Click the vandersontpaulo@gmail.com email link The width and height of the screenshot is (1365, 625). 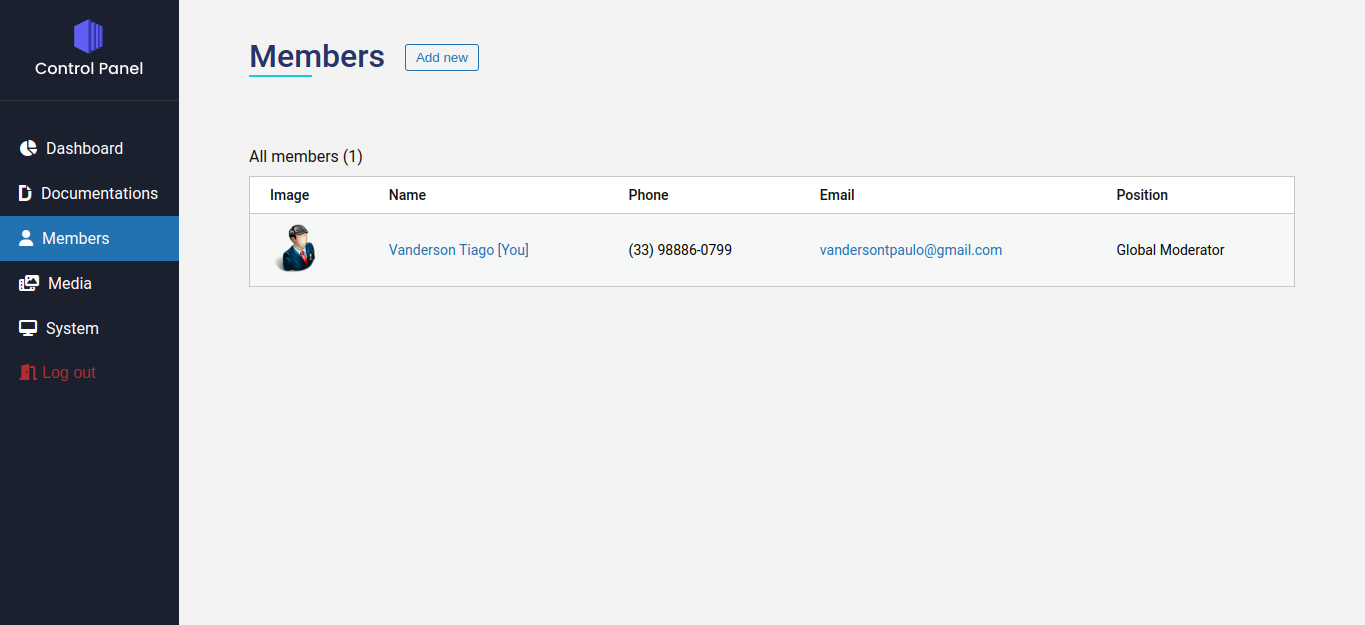click(x=911, y=250)
